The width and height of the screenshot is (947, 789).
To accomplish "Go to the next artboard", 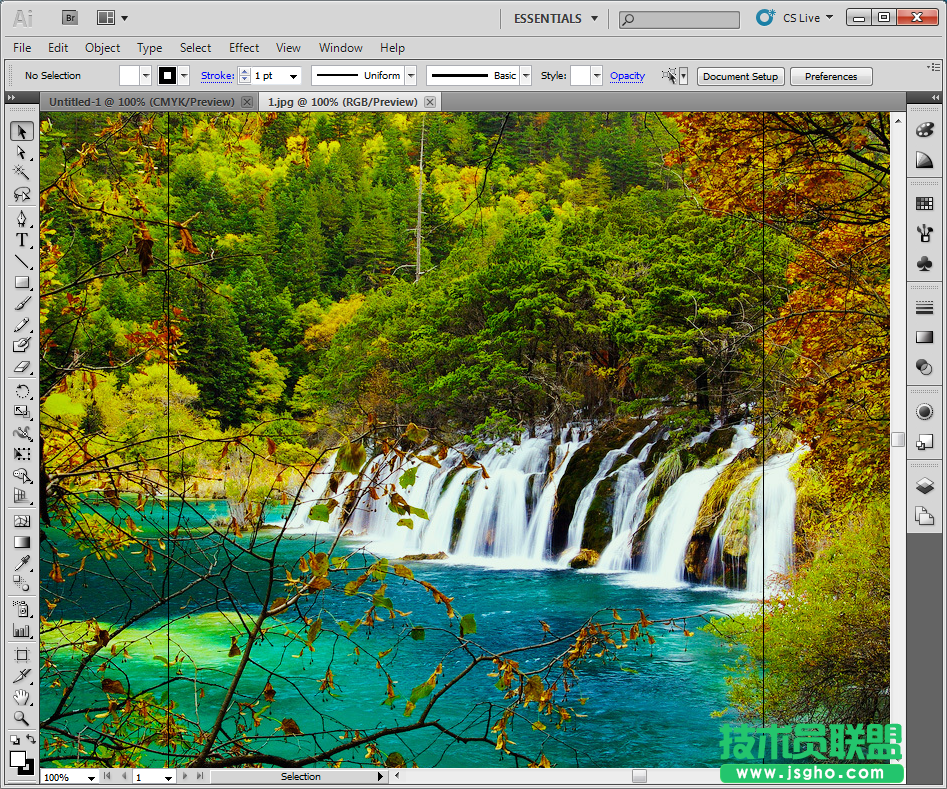I will (185, 776).
